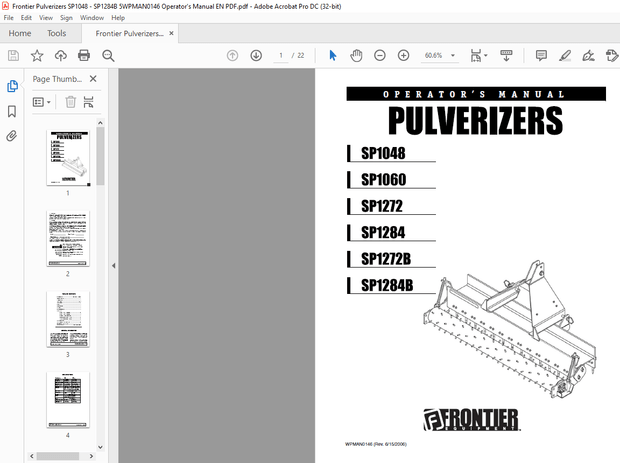Switch to the Tools tab
The width and height of the screenshot is (620, 463).
57,33
